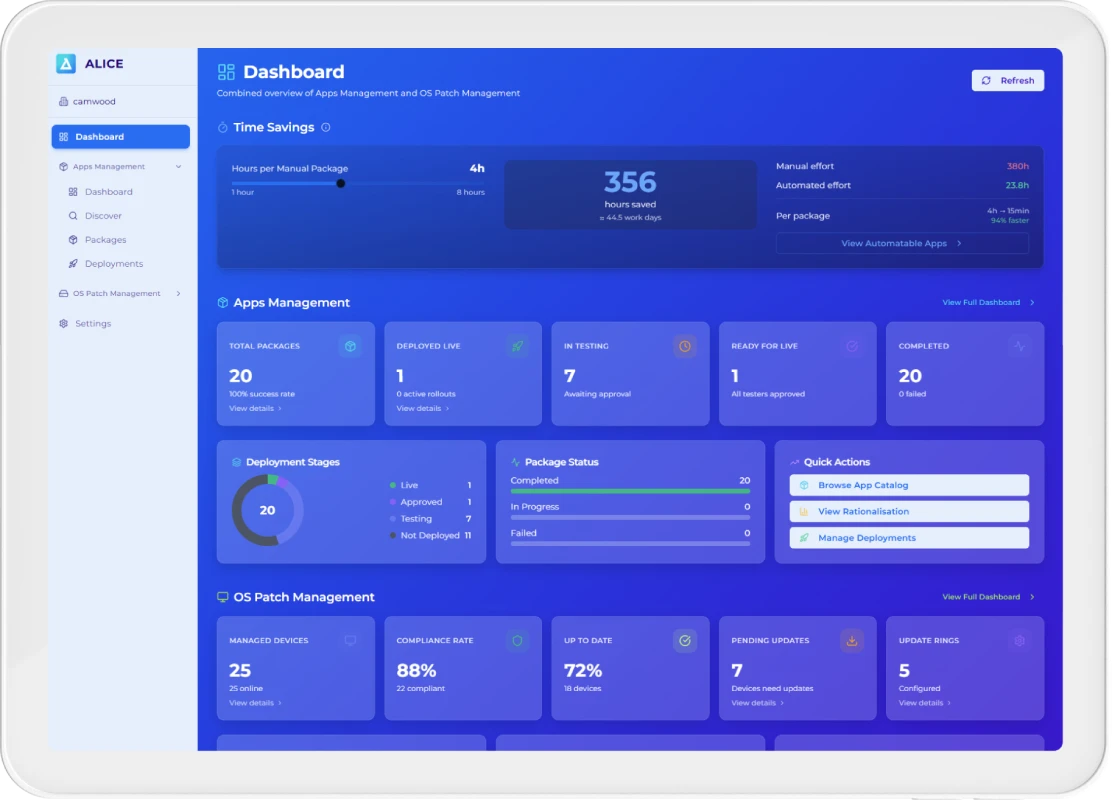Screen dimensions: 1112x800
Task: Open Deployments in the sidebar
Action: 113,264
